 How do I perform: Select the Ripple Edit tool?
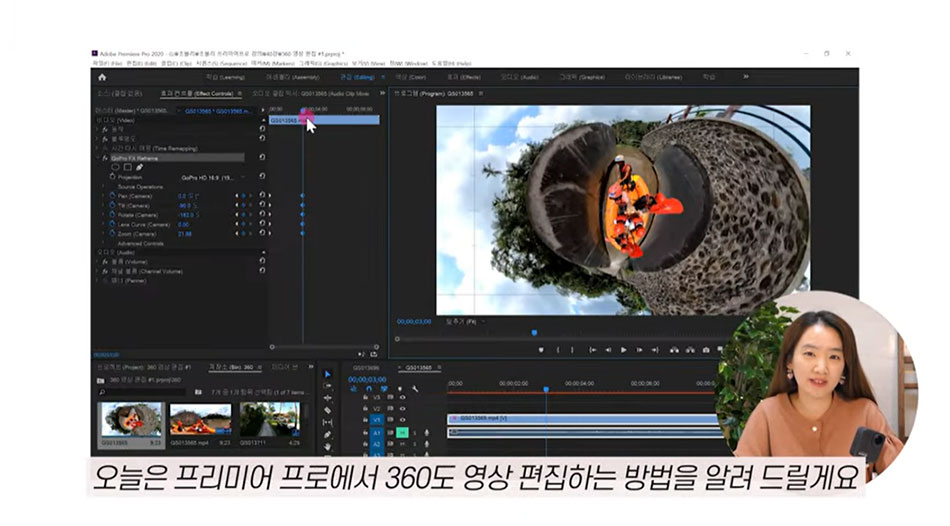[x=327, y=398]
